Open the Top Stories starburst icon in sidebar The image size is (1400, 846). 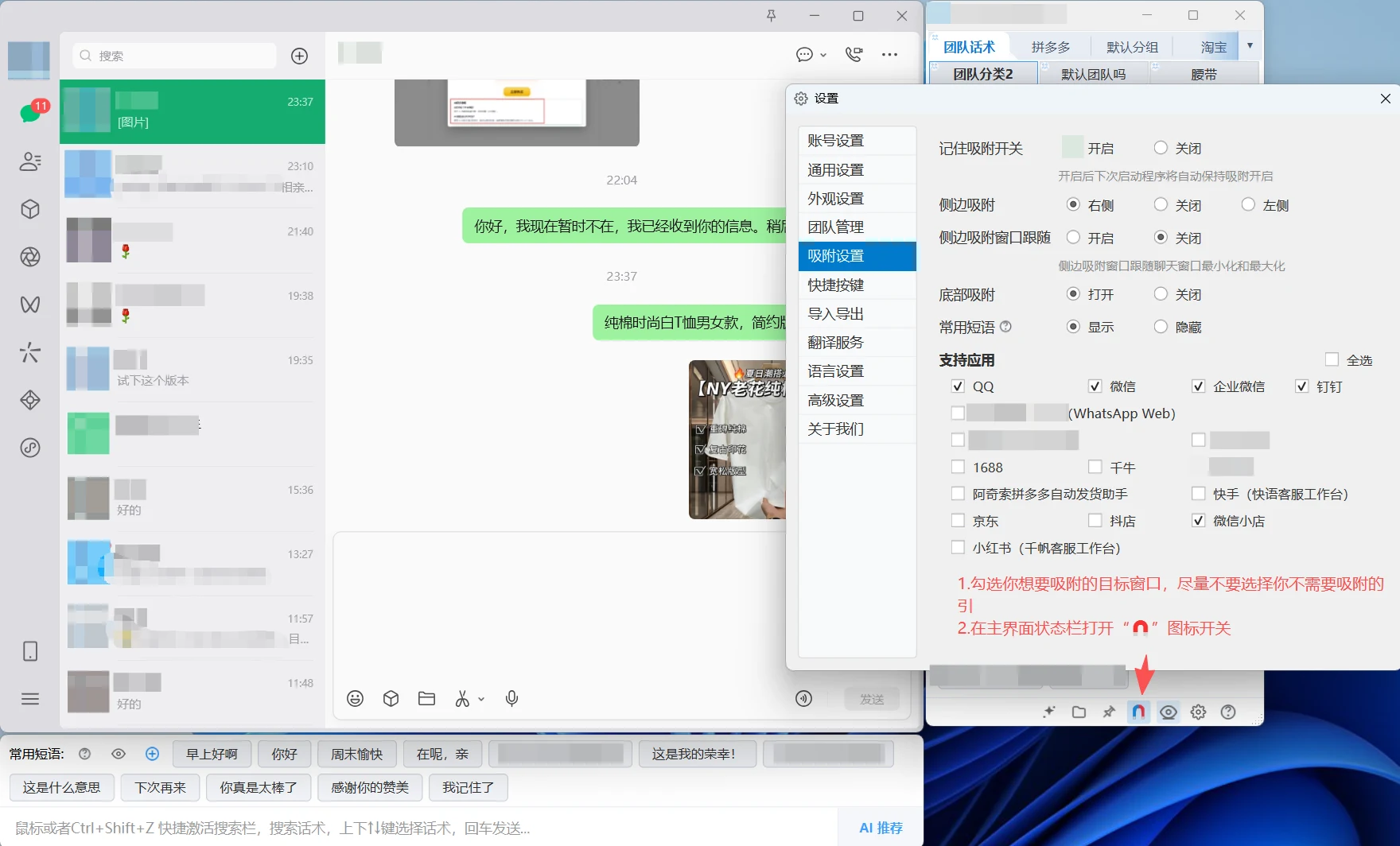coord(30,352)
